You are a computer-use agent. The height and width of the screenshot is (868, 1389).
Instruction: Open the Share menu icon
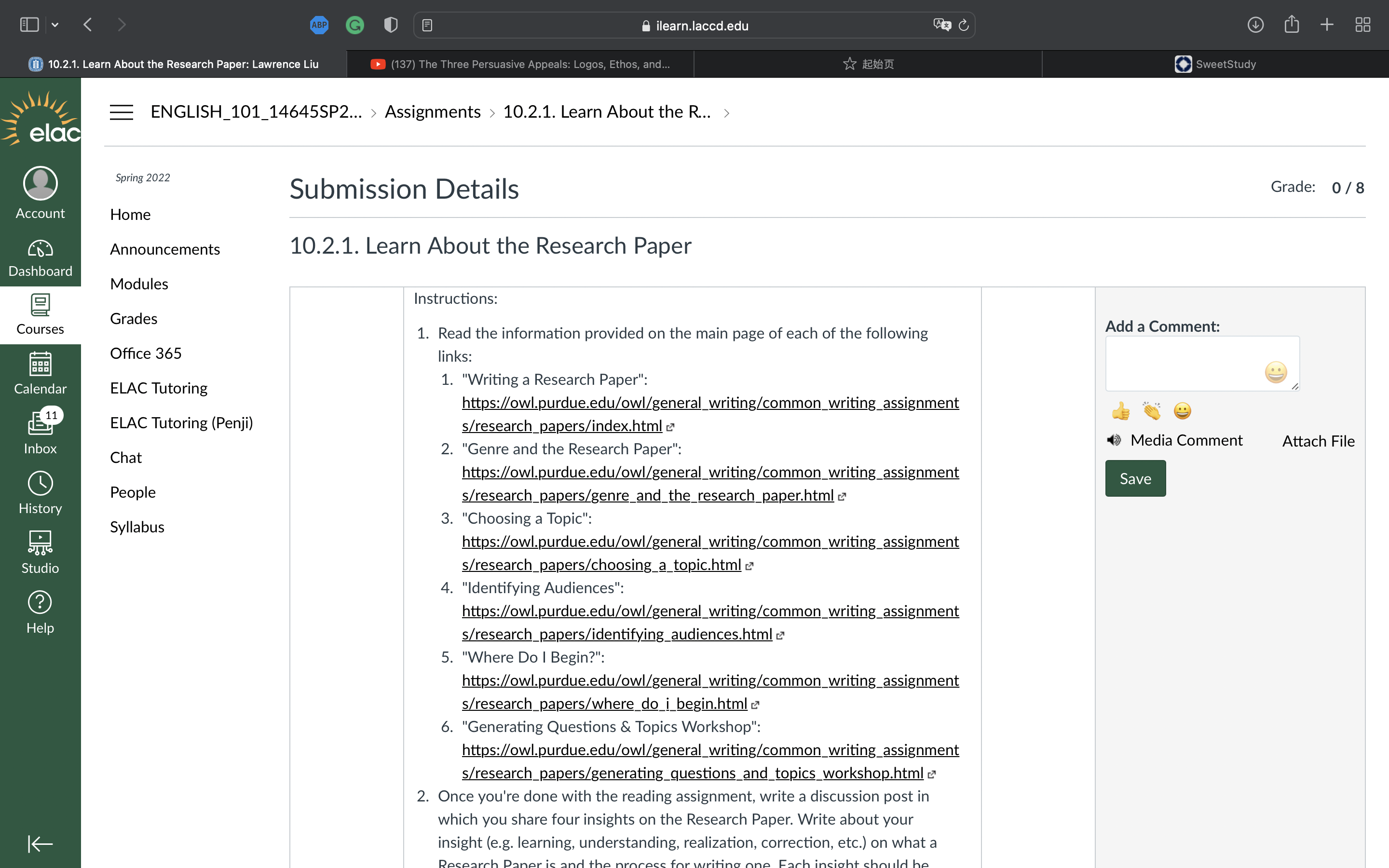tap(1292, 24)
